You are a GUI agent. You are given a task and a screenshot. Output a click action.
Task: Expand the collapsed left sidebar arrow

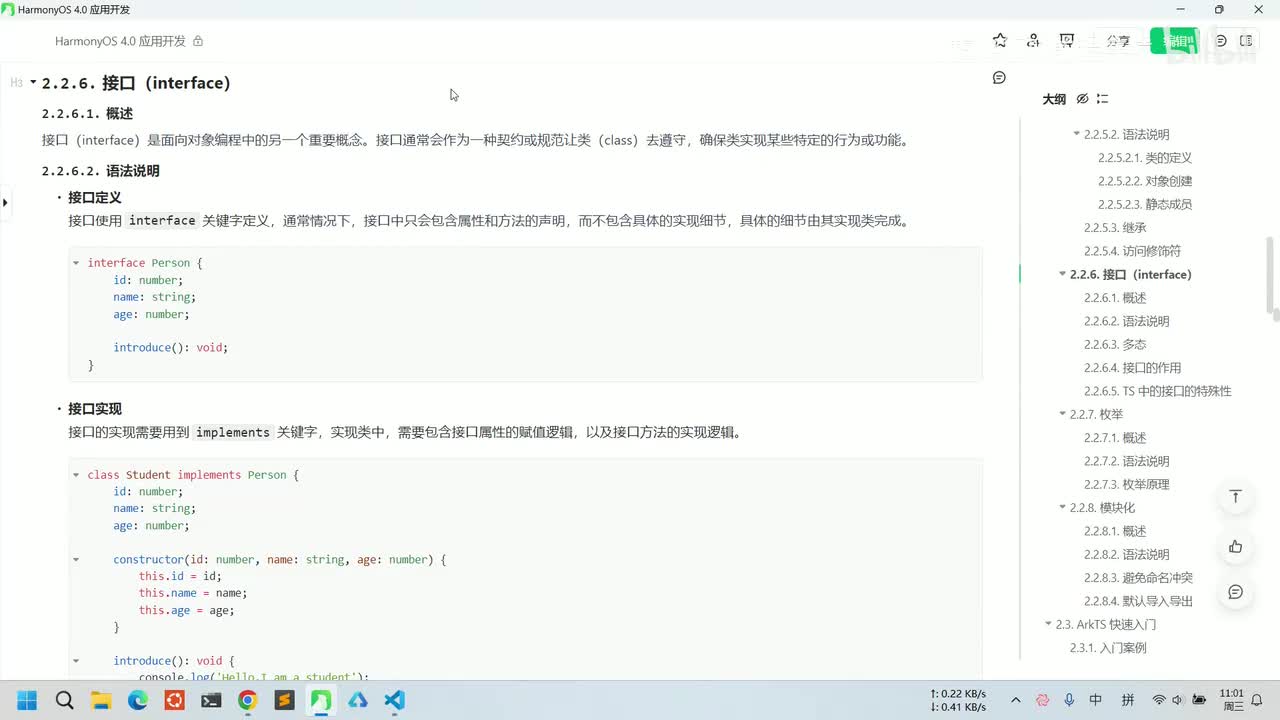[5, 203]
